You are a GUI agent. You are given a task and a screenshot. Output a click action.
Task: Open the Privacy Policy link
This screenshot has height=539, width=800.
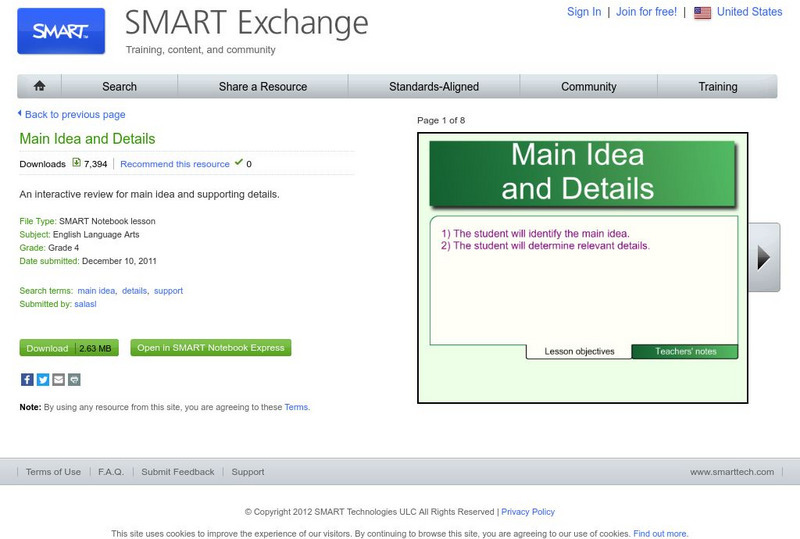pyautogui.click(x=528, y=511)
